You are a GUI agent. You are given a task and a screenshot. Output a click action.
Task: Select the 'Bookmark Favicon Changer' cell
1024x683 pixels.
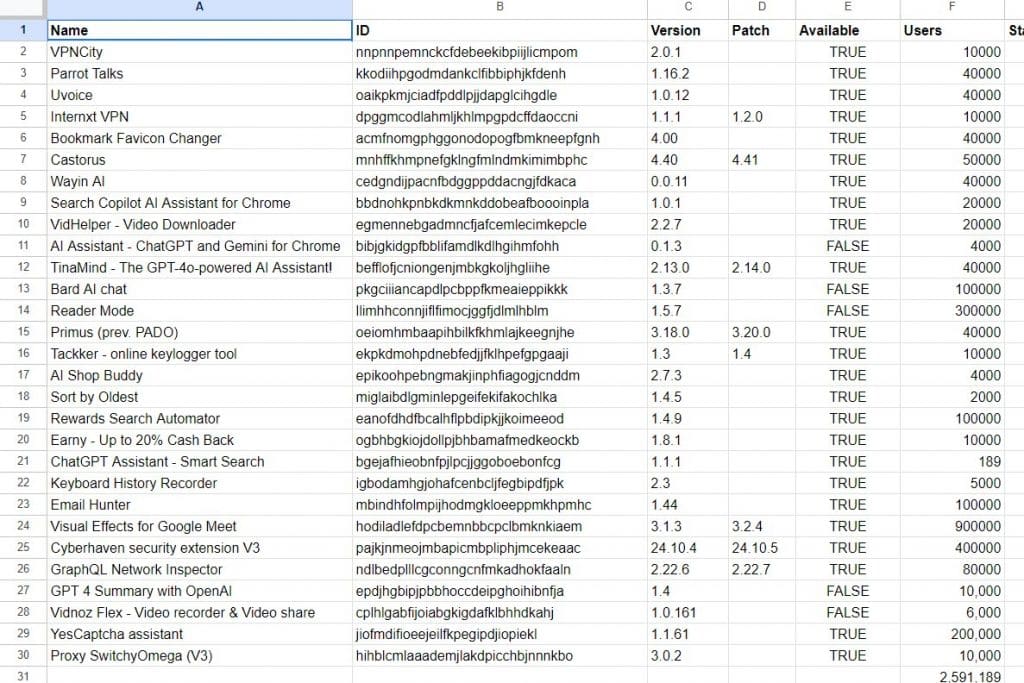199,138
